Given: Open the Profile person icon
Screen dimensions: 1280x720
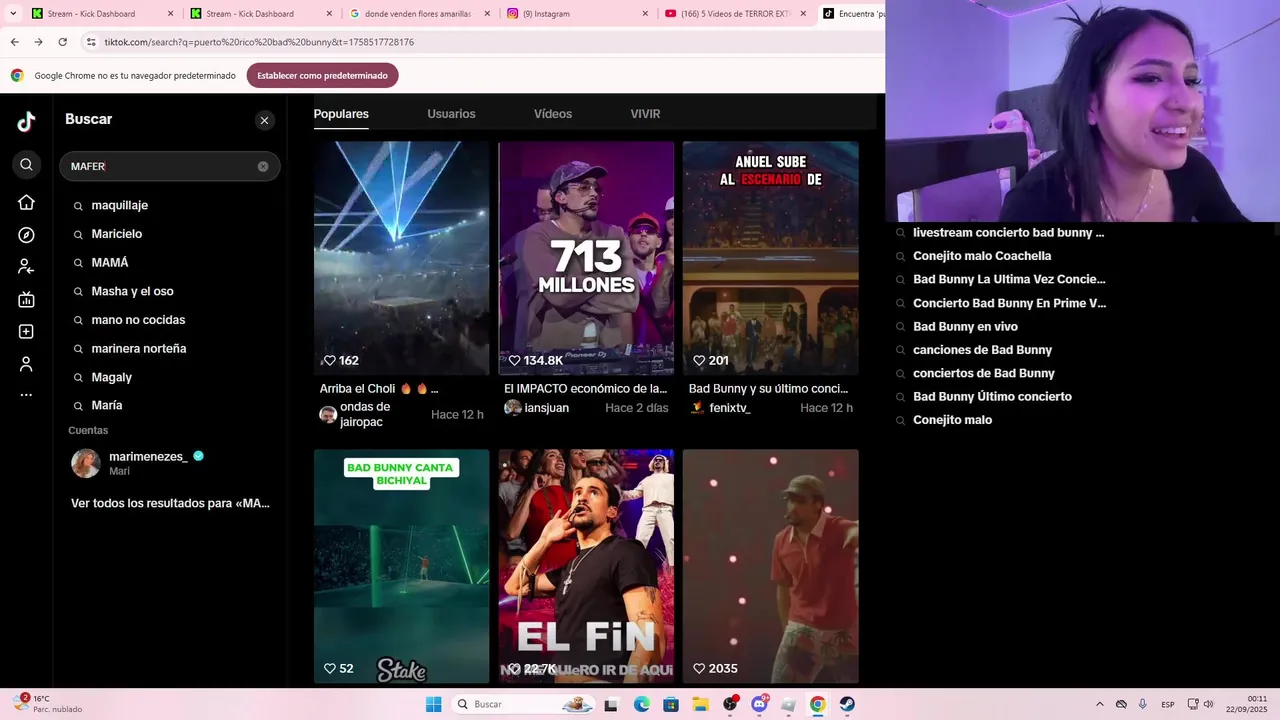Looking at the screenshot, I should pos(26,364).
